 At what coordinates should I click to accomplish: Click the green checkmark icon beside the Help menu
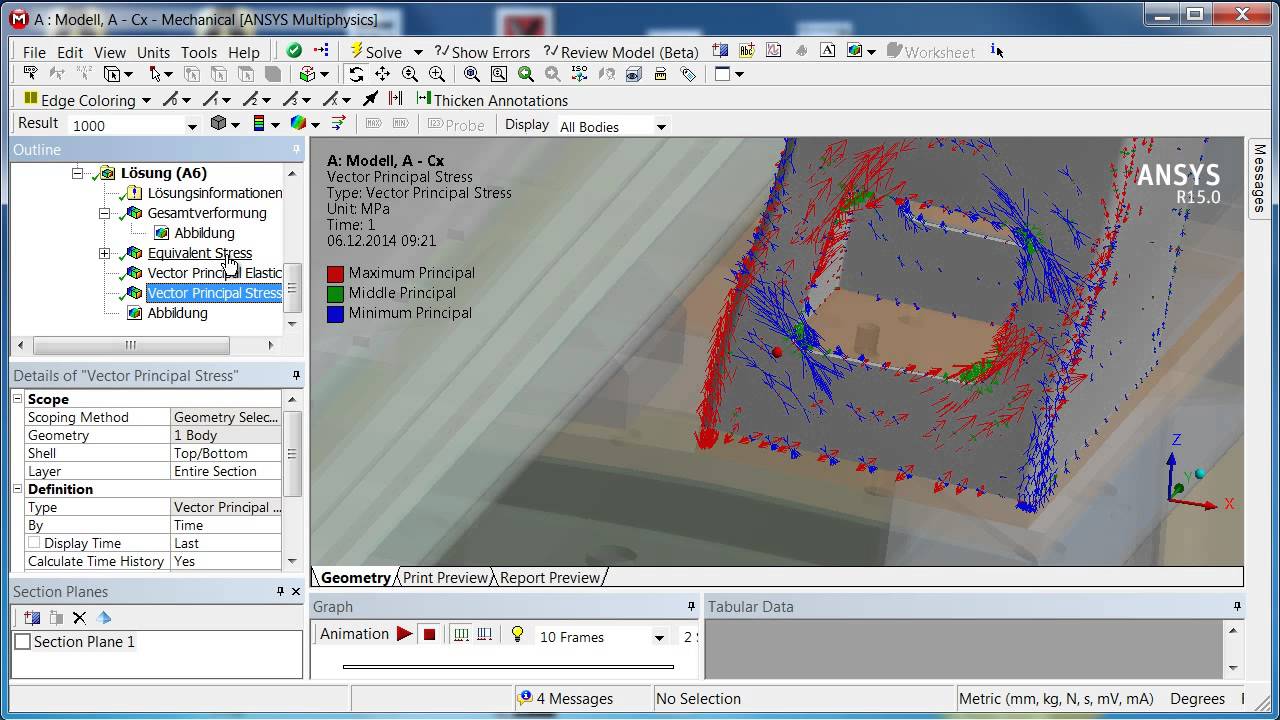click(294, 50)
